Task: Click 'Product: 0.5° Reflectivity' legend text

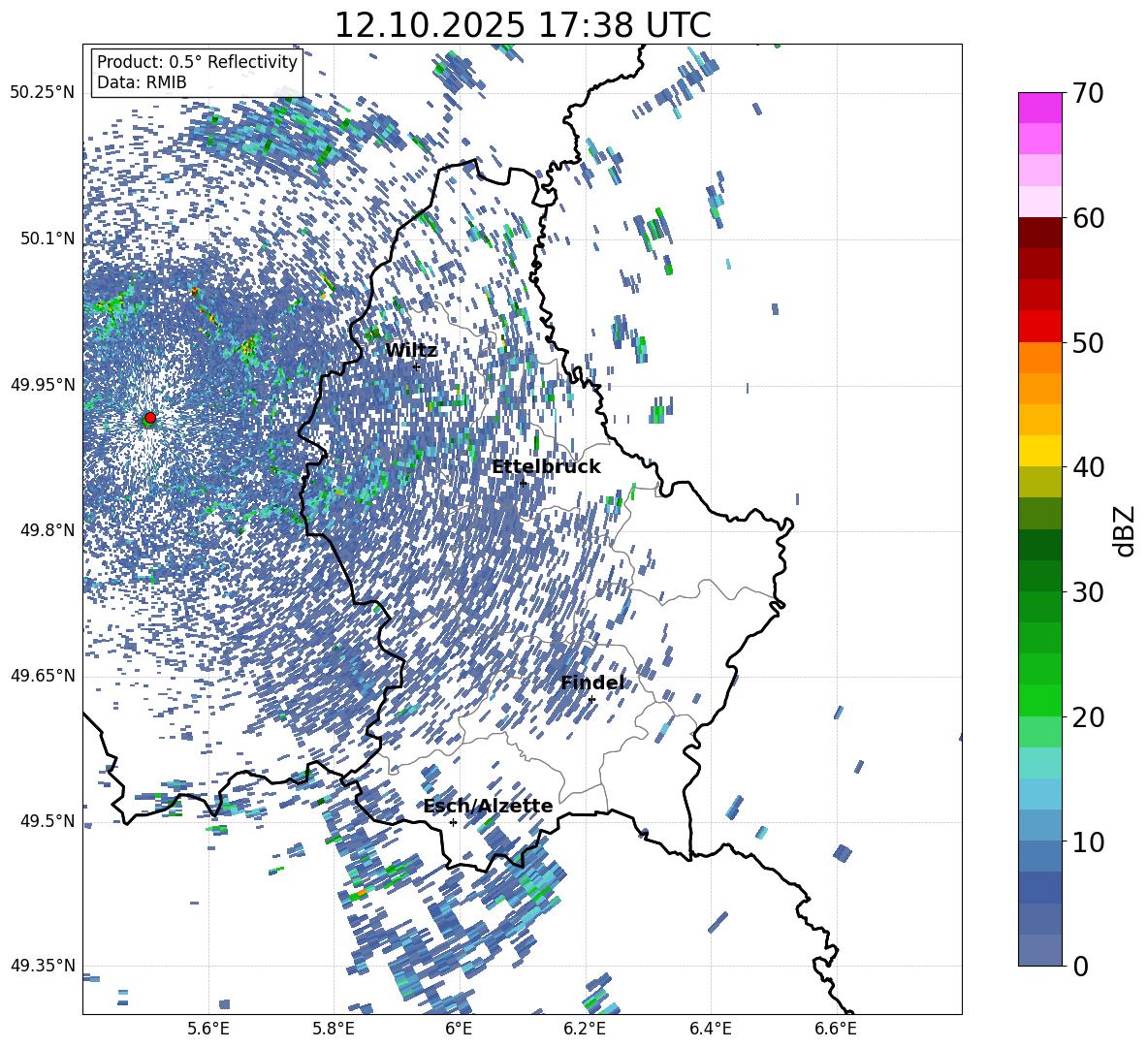Action: [x=197, y=62]
